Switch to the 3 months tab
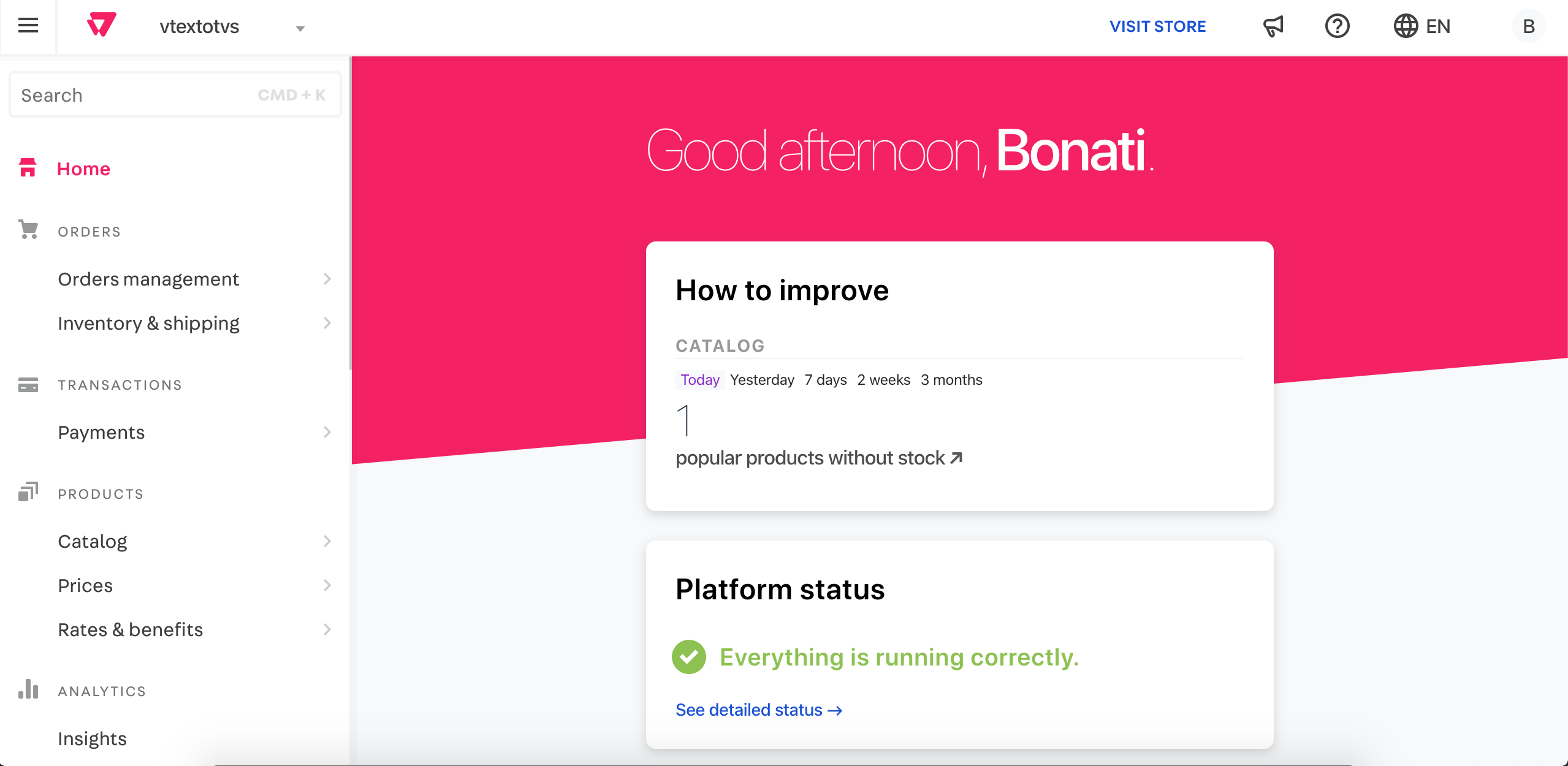 (951, 380)
